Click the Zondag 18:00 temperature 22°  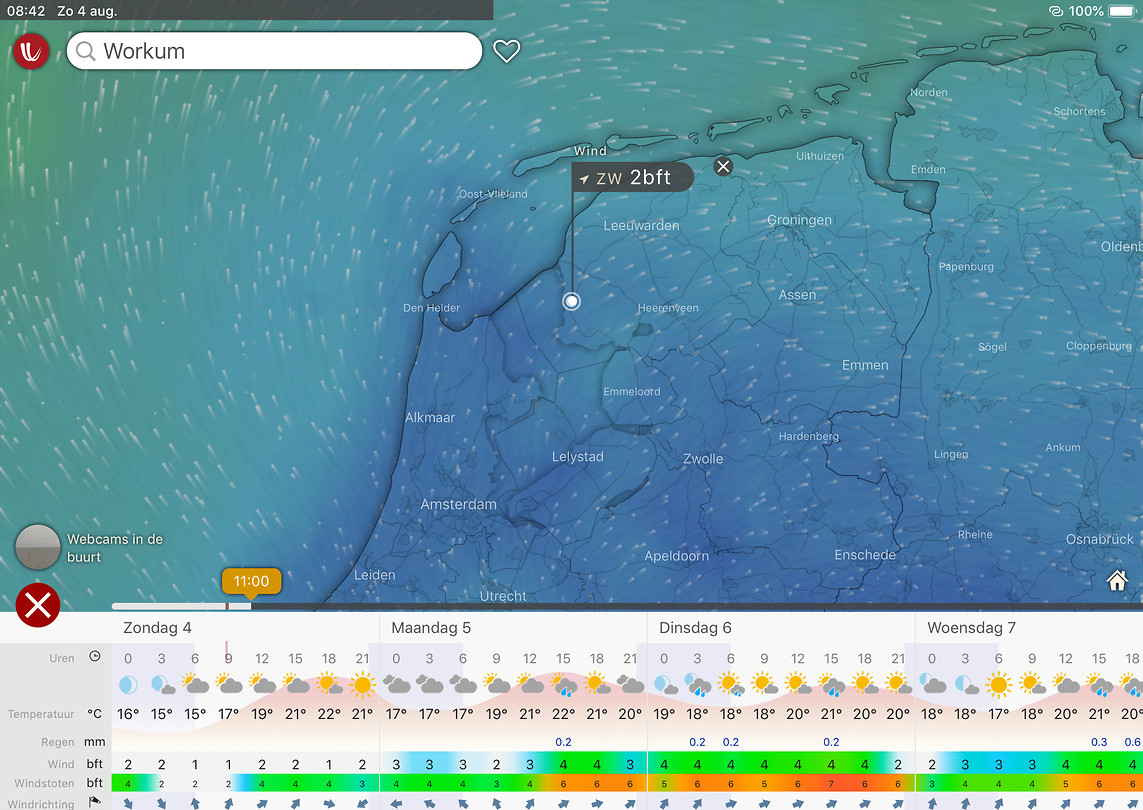[329, 714]
